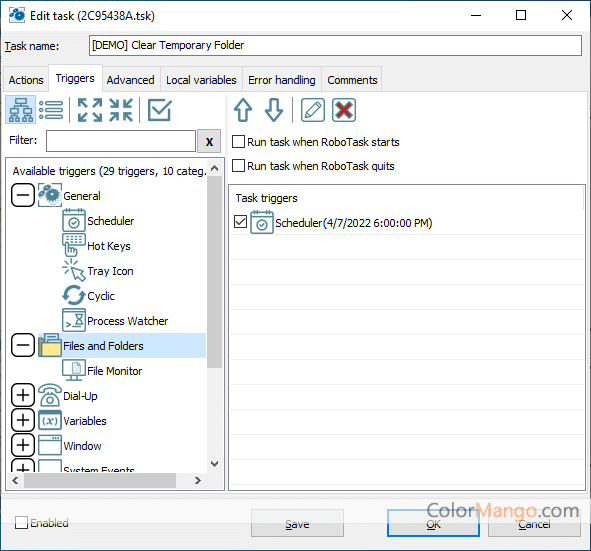Expand all trigger categories icon
The image size is (591, 551).
coord(90,110)
